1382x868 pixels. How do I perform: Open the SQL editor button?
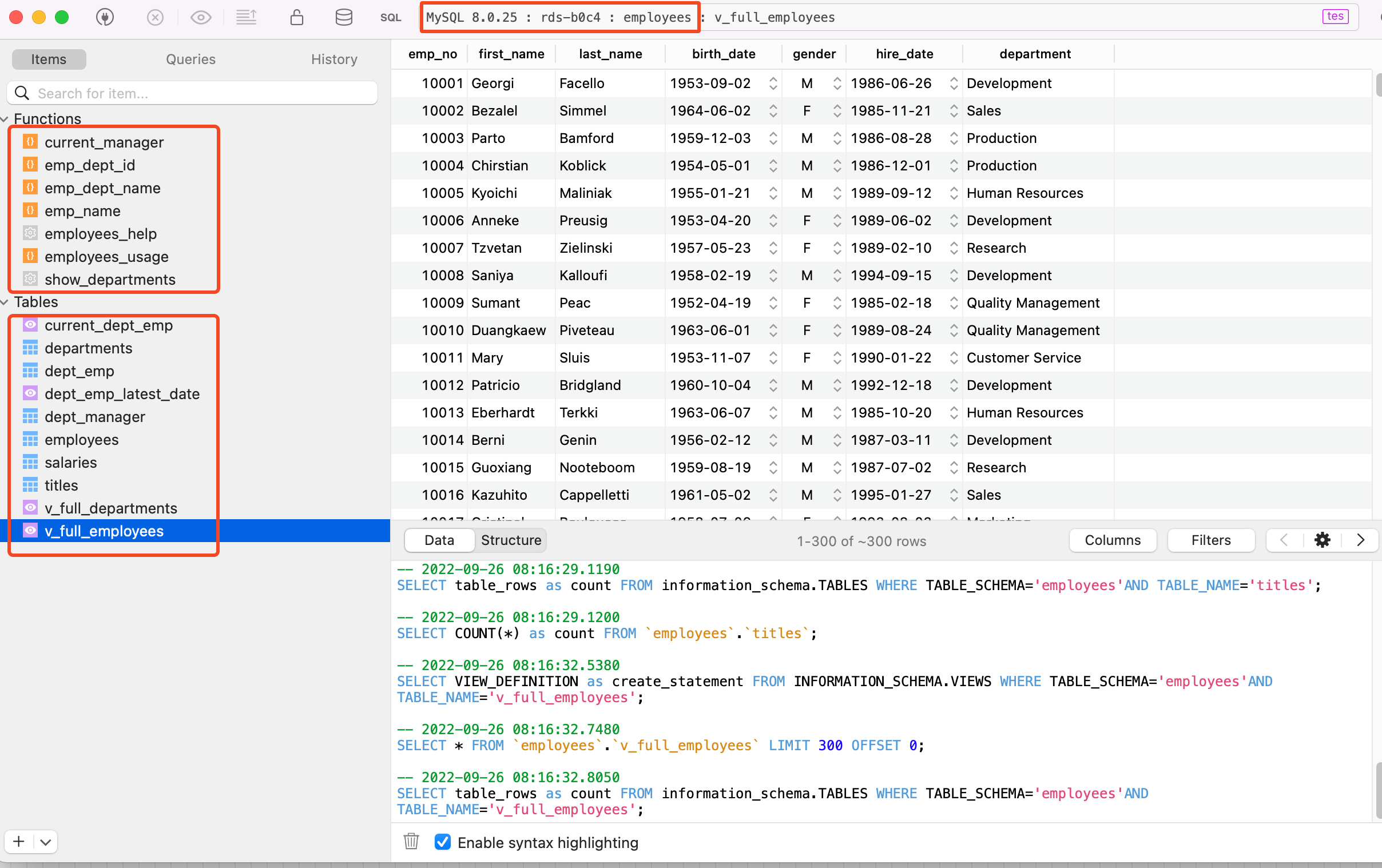tap(390, 17)
